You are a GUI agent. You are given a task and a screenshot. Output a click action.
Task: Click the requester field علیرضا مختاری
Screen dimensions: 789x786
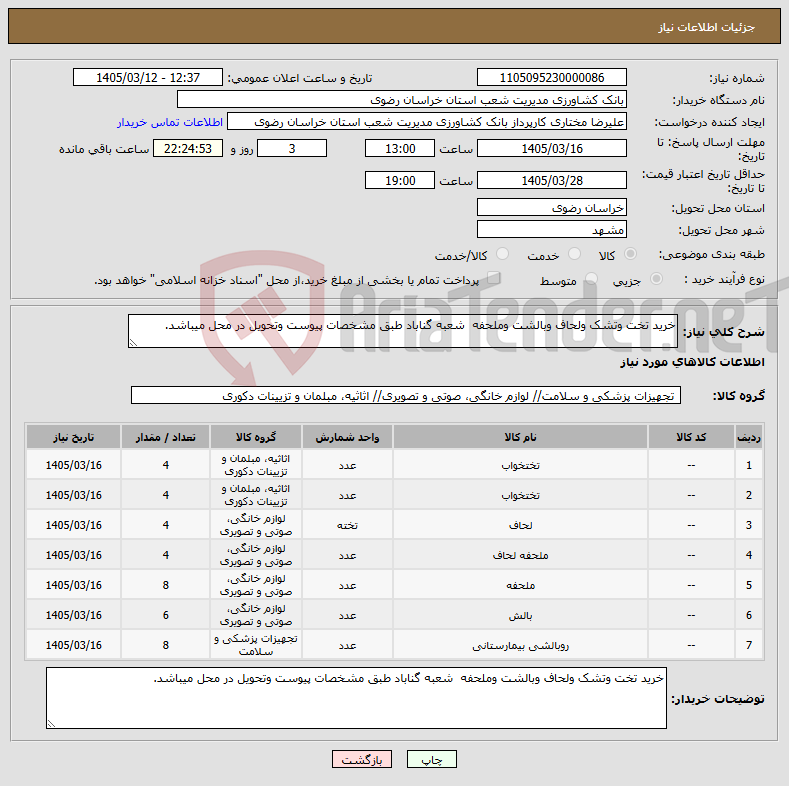(427, 122)
